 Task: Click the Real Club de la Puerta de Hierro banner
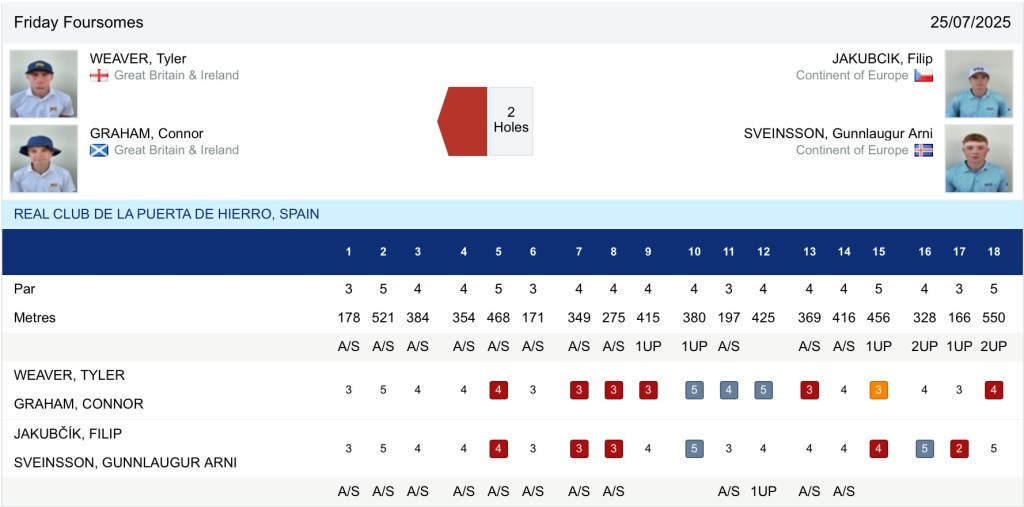(x=167, y=214)
